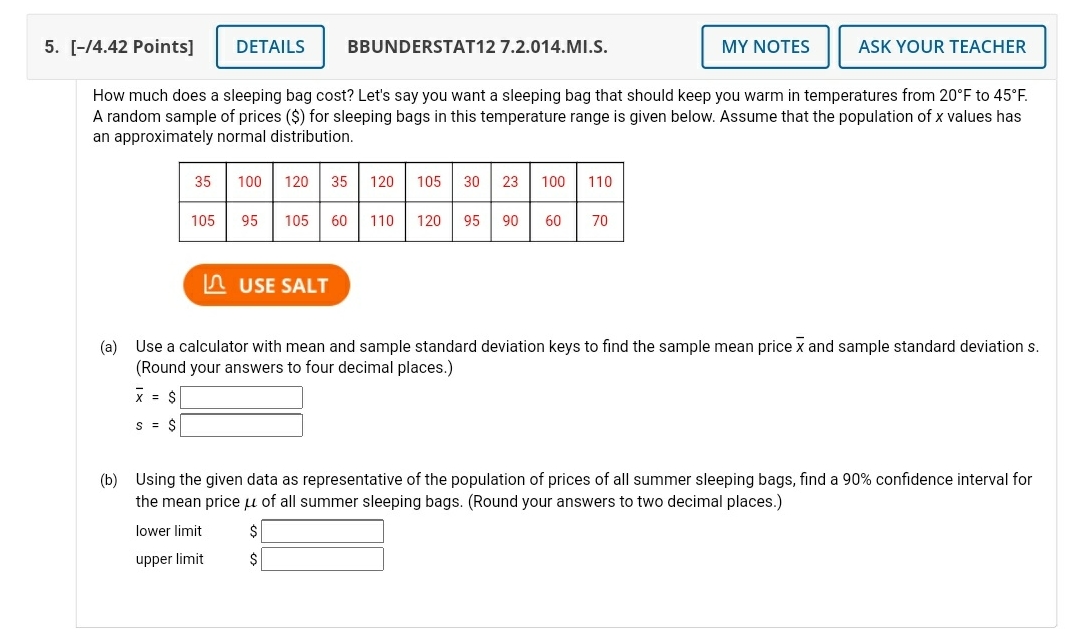Click ASK YOUR TEACHER

tap(941, 46)
